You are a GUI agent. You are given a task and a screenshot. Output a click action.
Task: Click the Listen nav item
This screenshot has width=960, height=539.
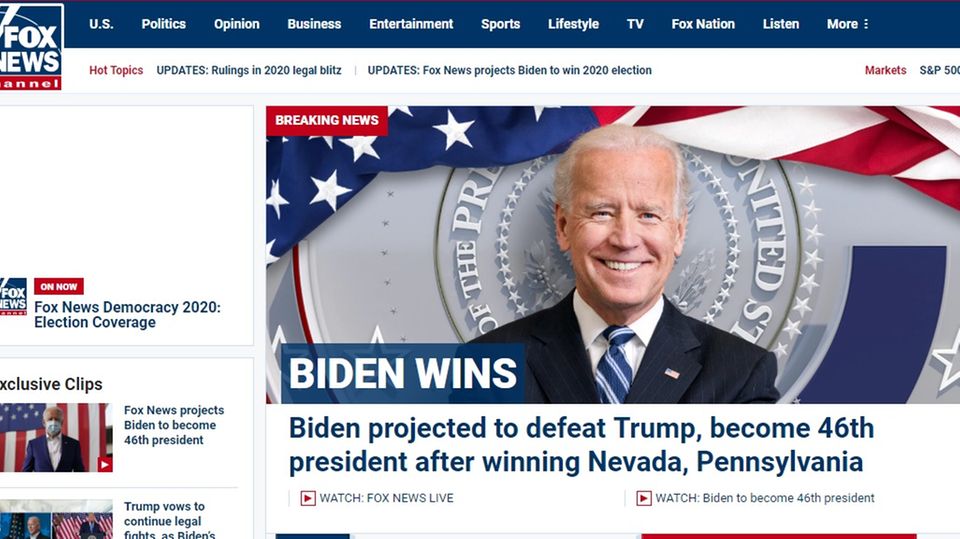click(781, 24)
